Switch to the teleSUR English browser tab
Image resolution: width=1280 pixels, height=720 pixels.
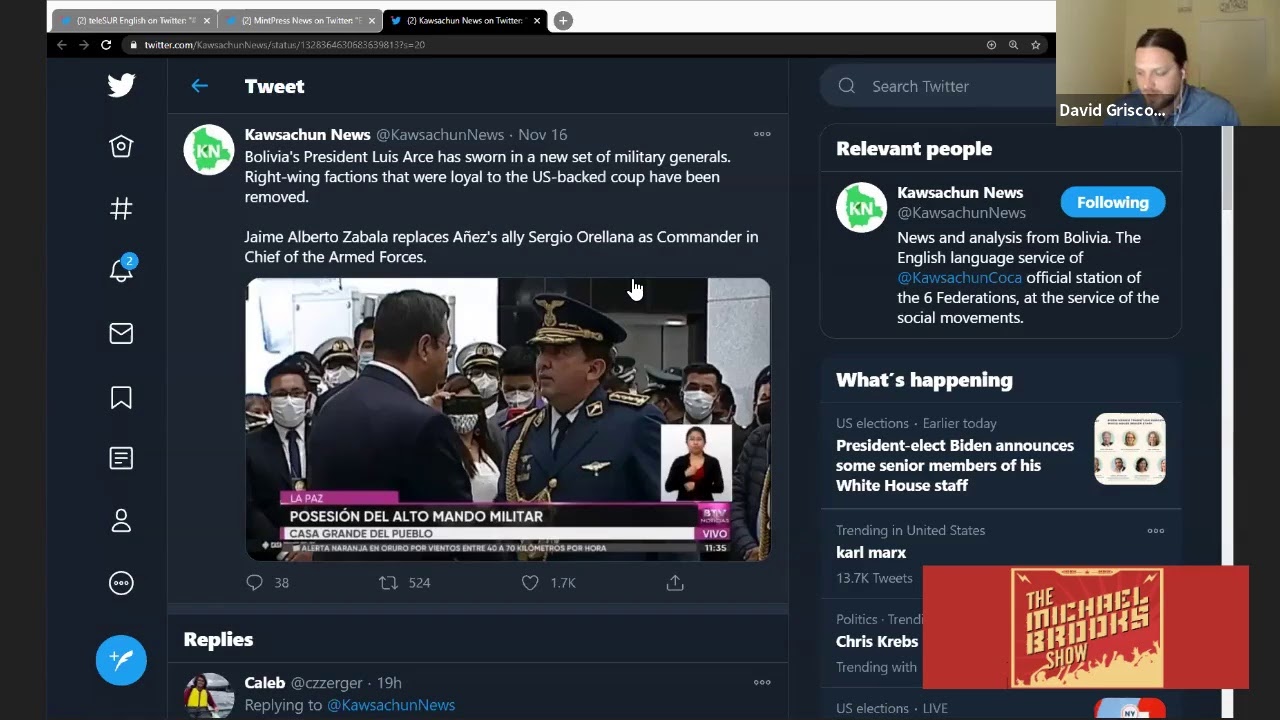pos(136,21)
